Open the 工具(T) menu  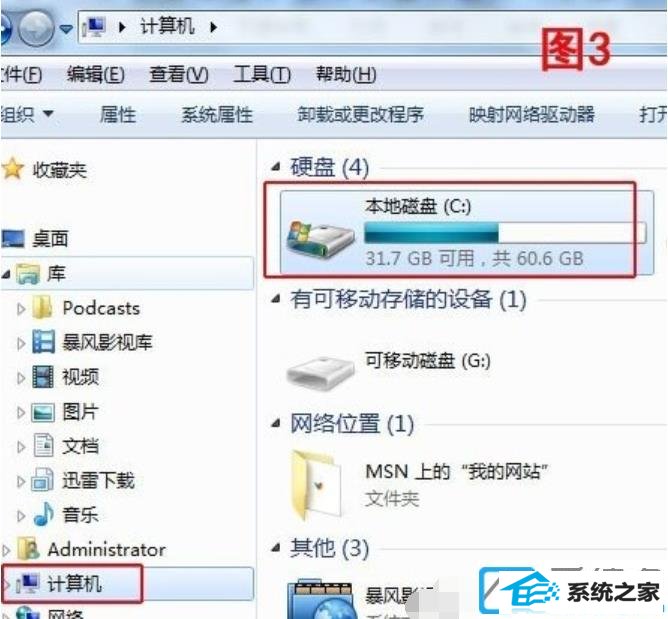(262, 75)
